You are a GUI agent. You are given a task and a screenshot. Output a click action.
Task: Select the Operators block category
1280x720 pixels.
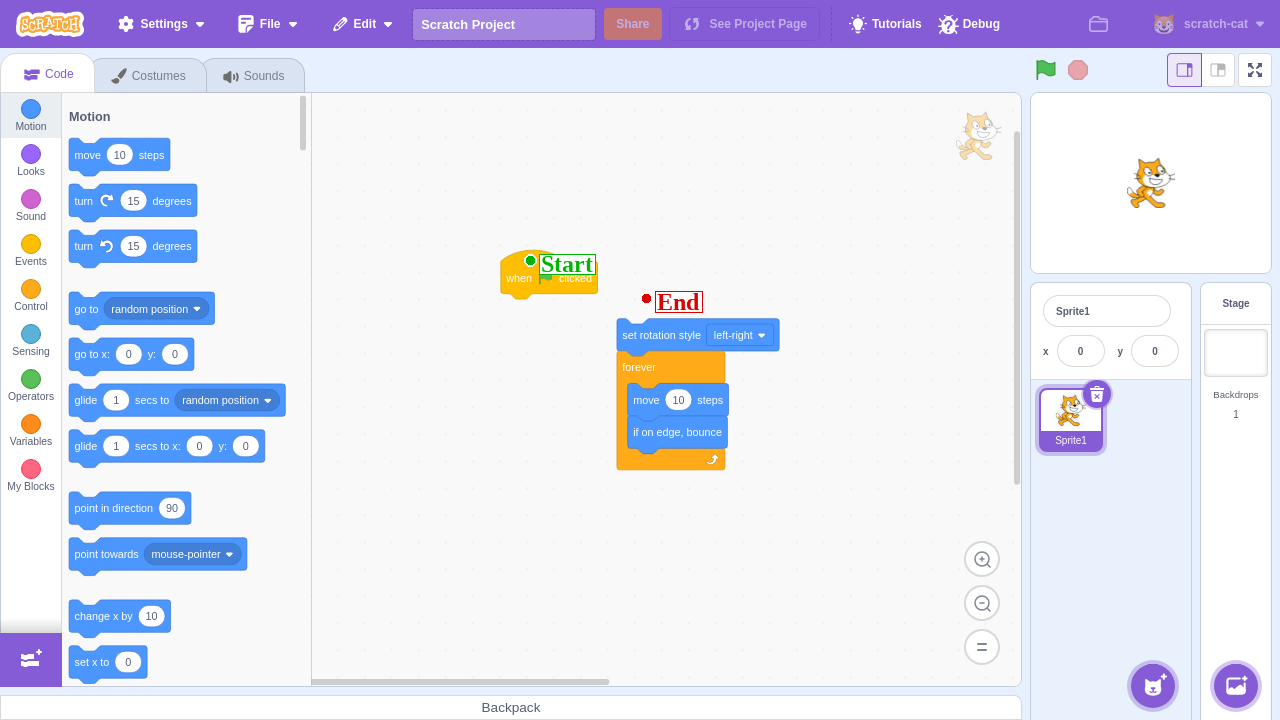pyautogui.click(x=31, y=386)
